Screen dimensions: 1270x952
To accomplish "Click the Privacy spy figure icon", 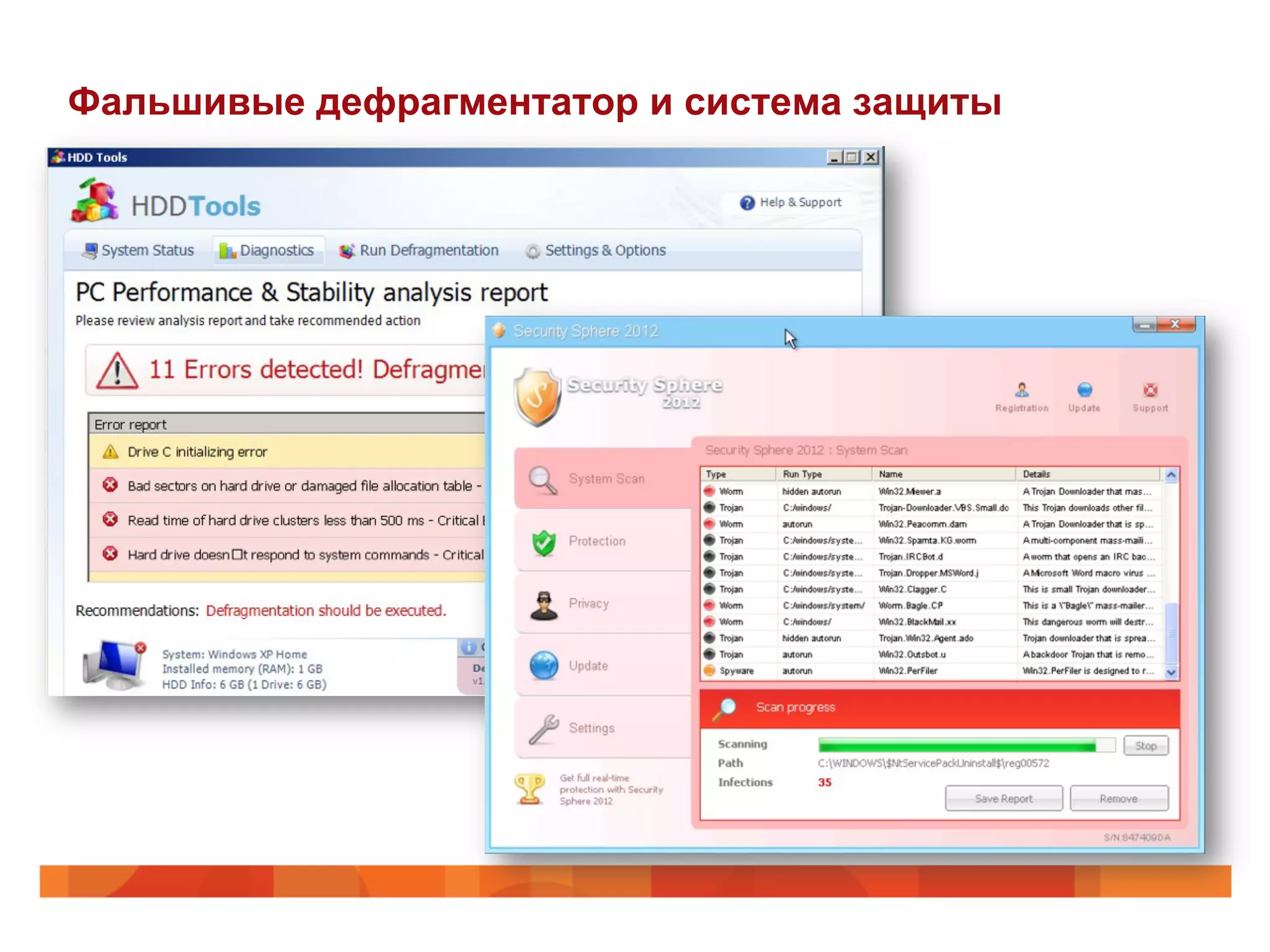I will pos(544,605).
